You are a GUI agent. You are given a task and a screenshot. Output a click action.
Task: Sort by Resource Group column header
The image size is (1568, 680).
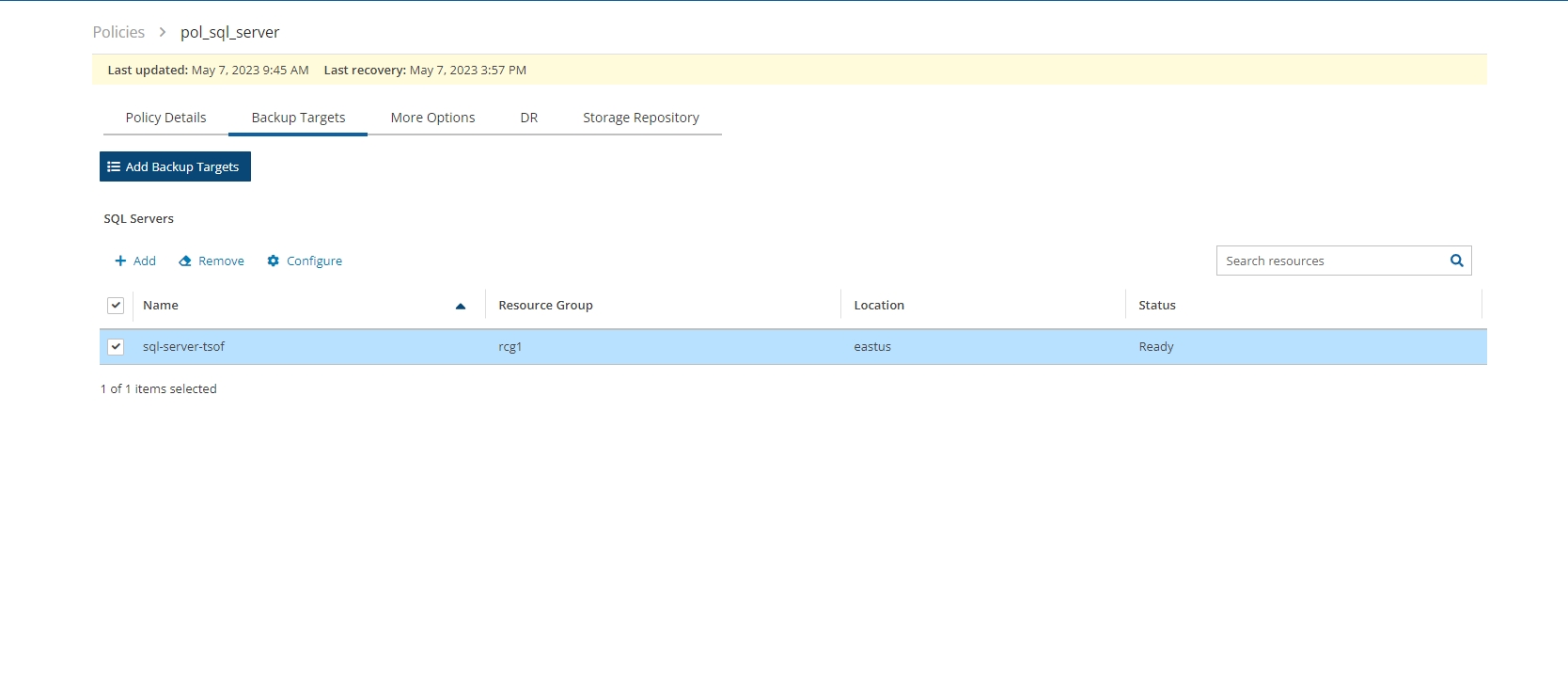click(545, 306)
